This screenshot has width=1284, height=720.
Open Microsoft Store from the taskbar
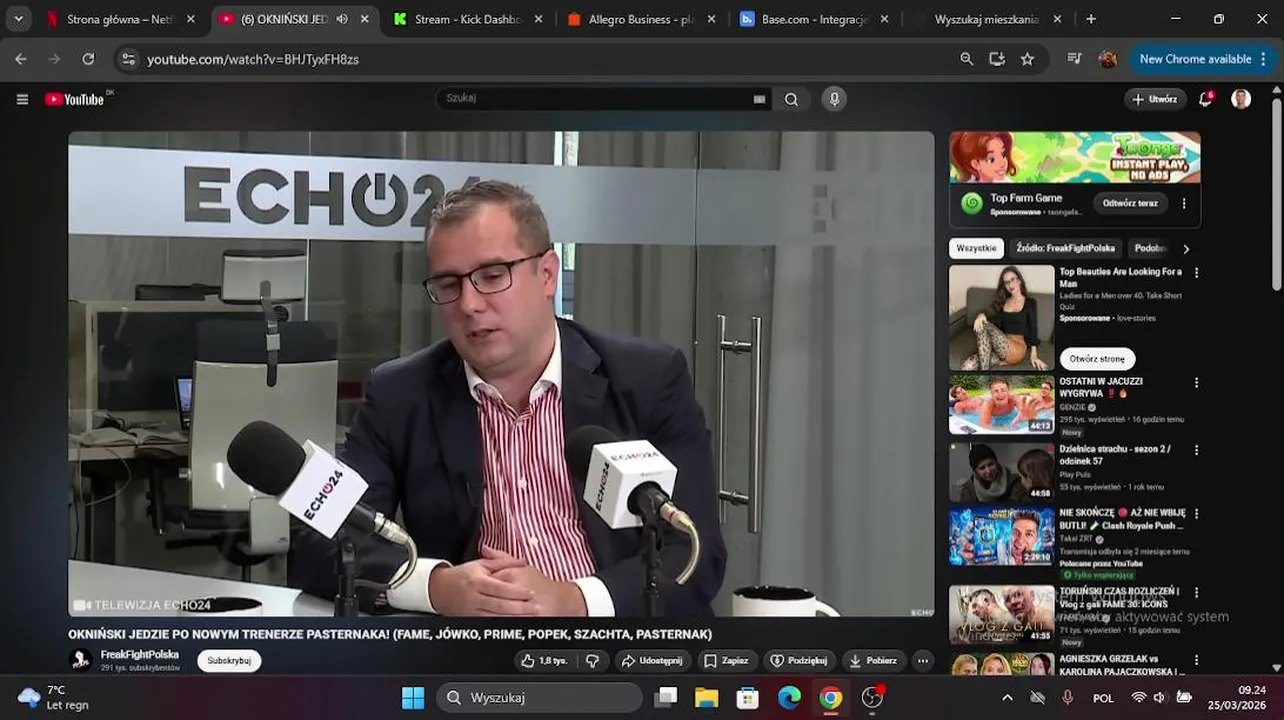click(x=748, y=697)
